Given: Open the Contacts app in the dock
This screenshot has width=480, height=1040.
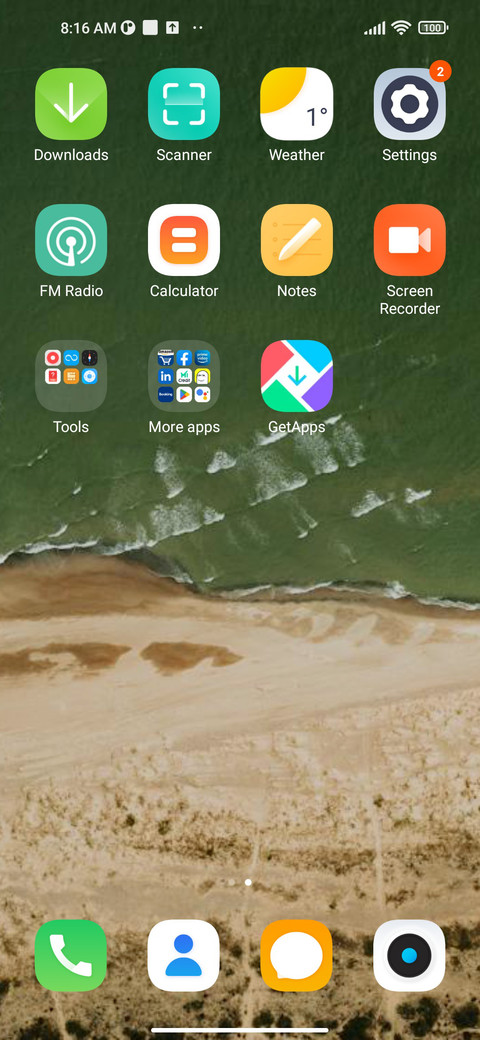Looking at the screenshot, I should tap(184, 955).
